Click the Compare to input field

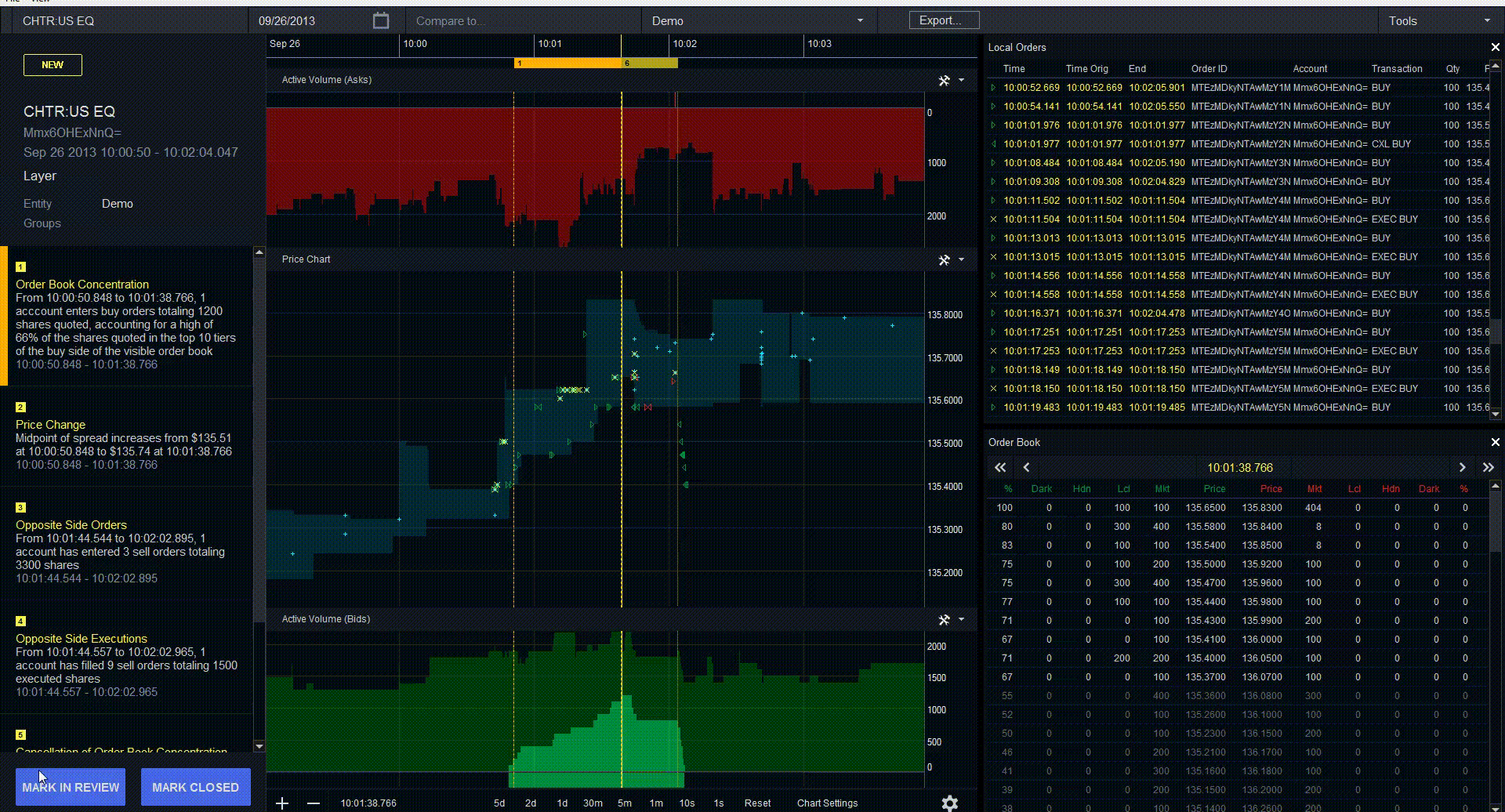521,20
